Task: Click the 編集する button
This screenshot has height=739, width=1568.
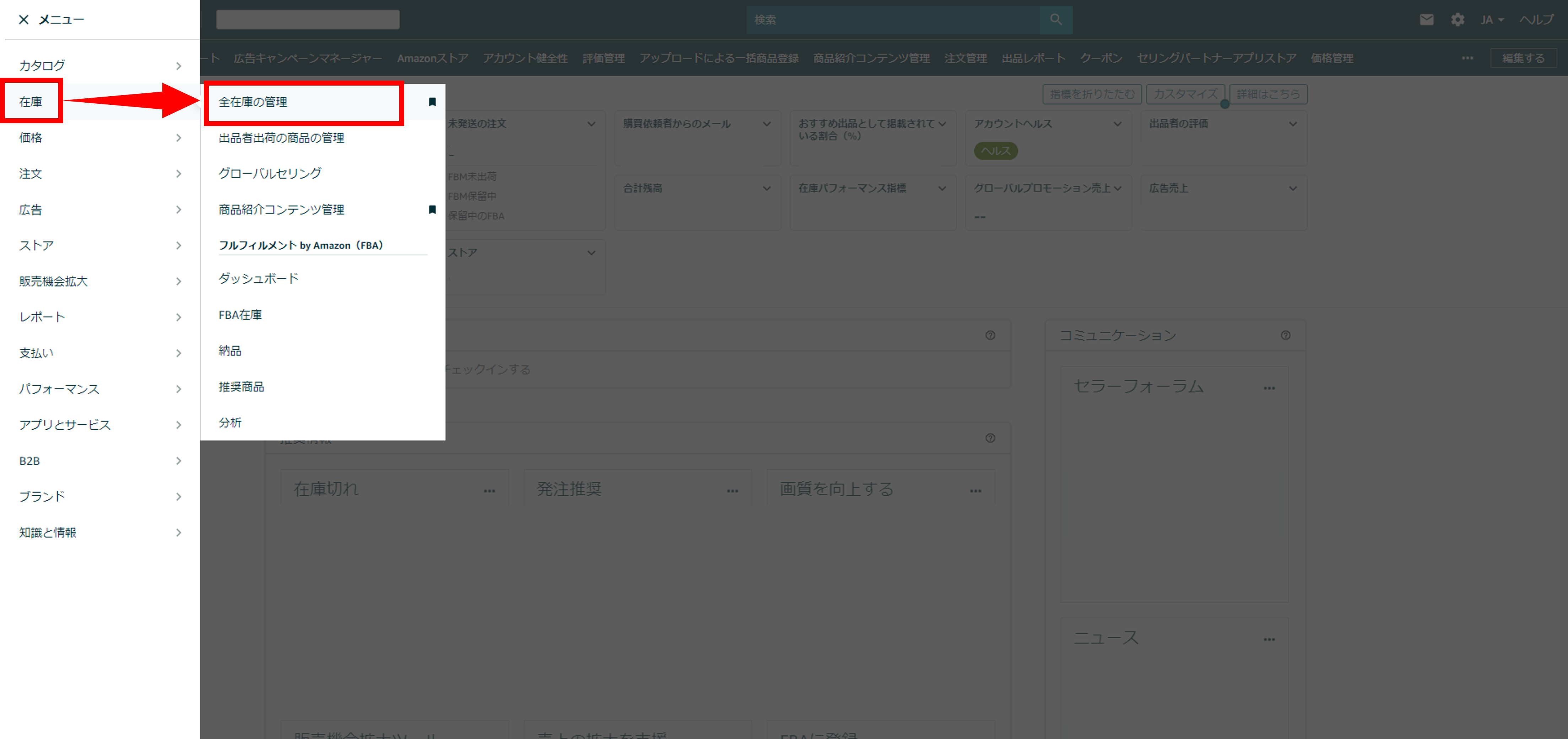Action: click(x=1524, y=58)
